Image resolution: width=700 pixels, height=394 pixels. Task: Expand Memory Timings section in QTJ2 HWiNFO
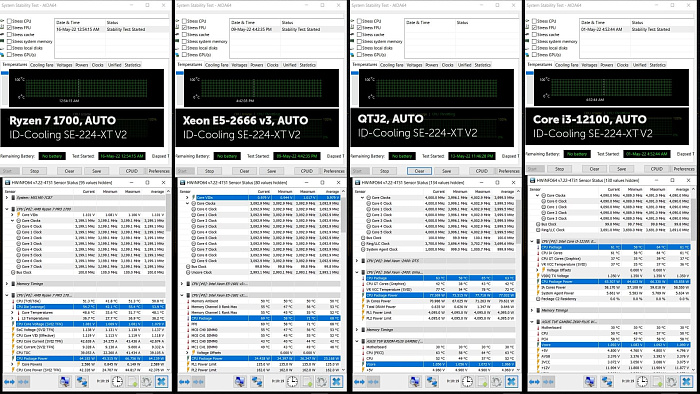(357, 330)
